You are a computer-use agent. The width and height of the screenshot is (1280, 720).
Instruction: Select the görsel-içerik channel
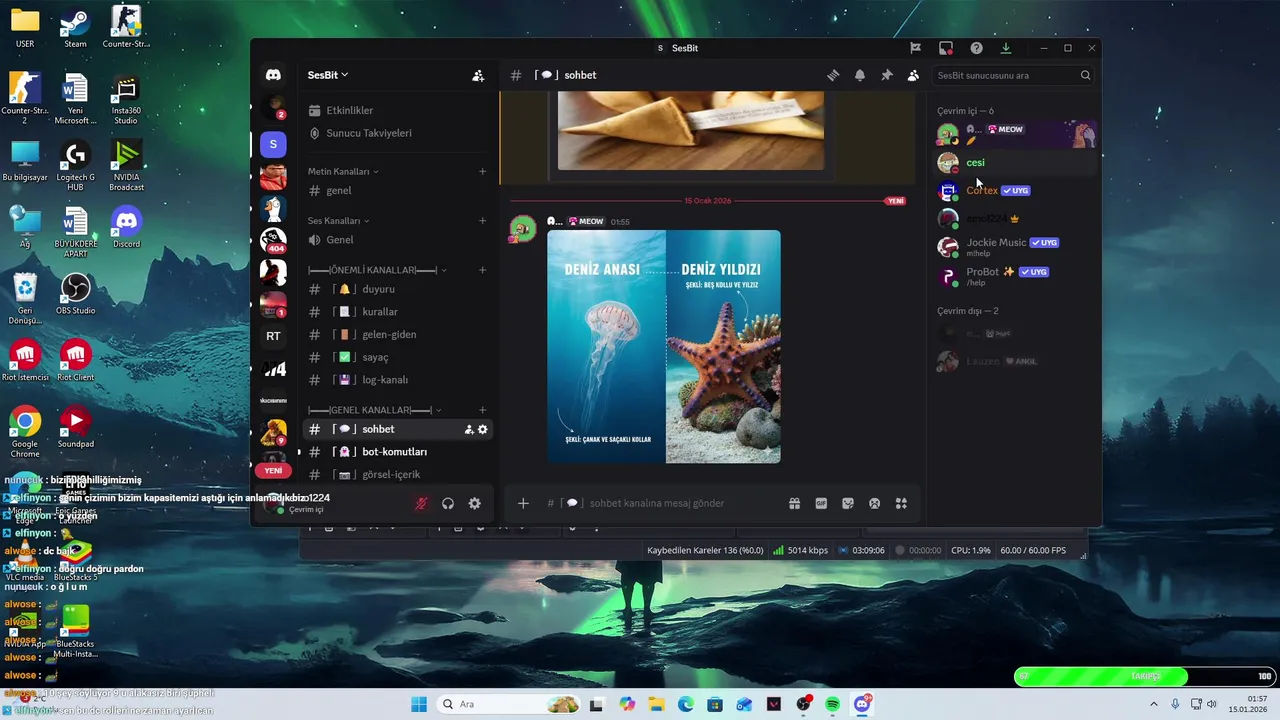398,474
